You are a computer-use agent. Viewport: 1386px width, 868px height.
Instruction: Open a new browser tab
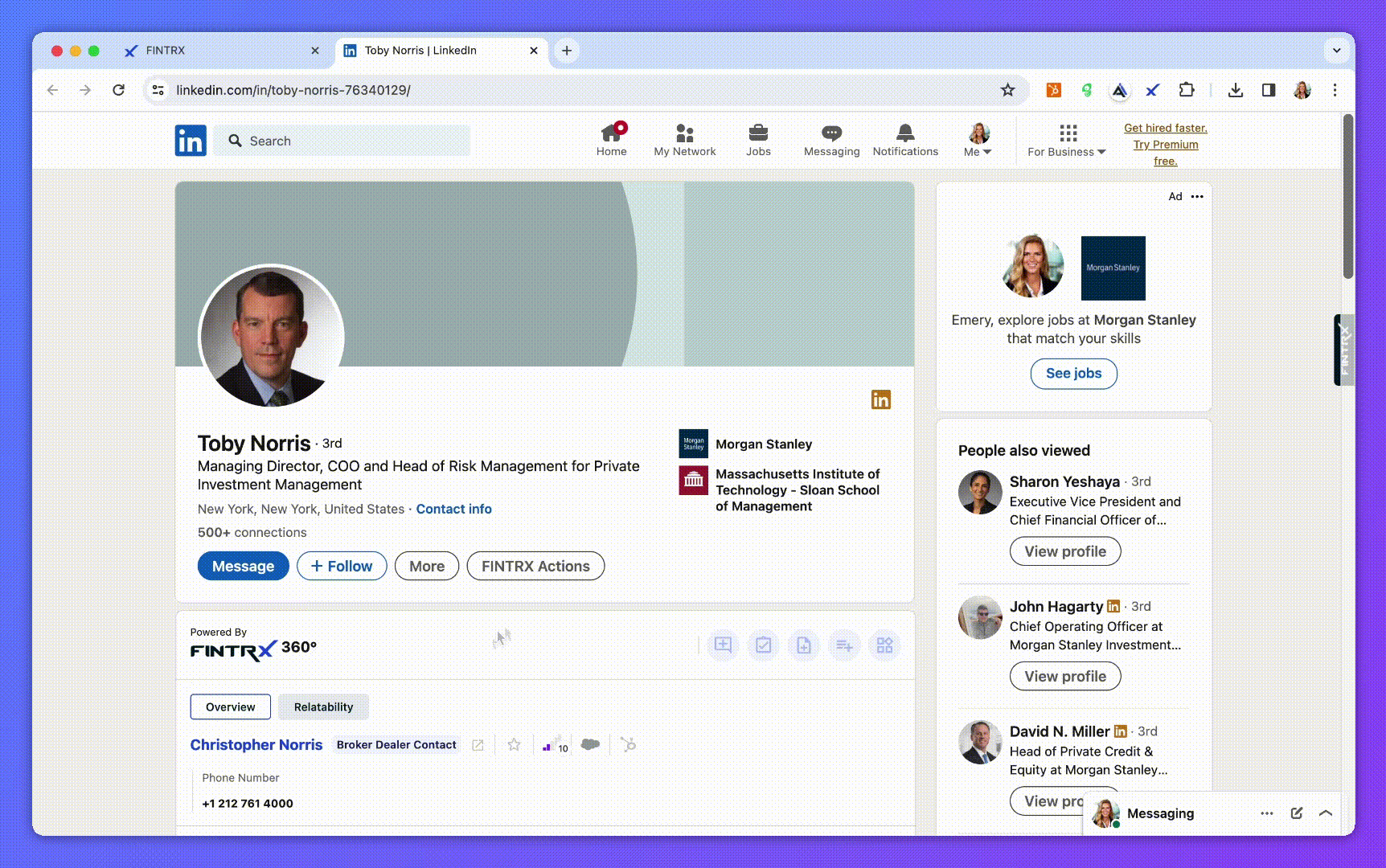click(x=567, y=50)
